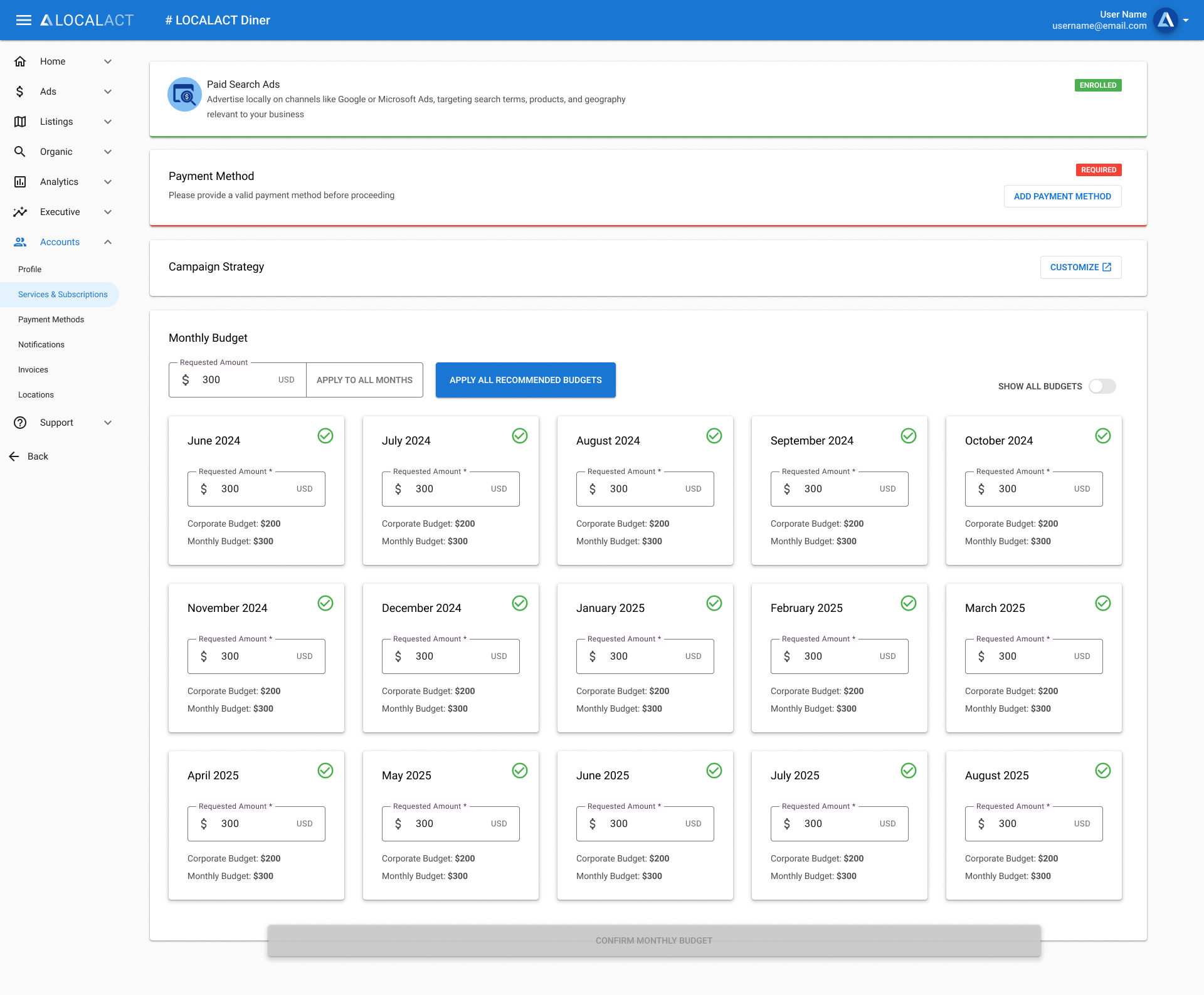Expand the Ads menu chevron

click(x=108, y=92)
